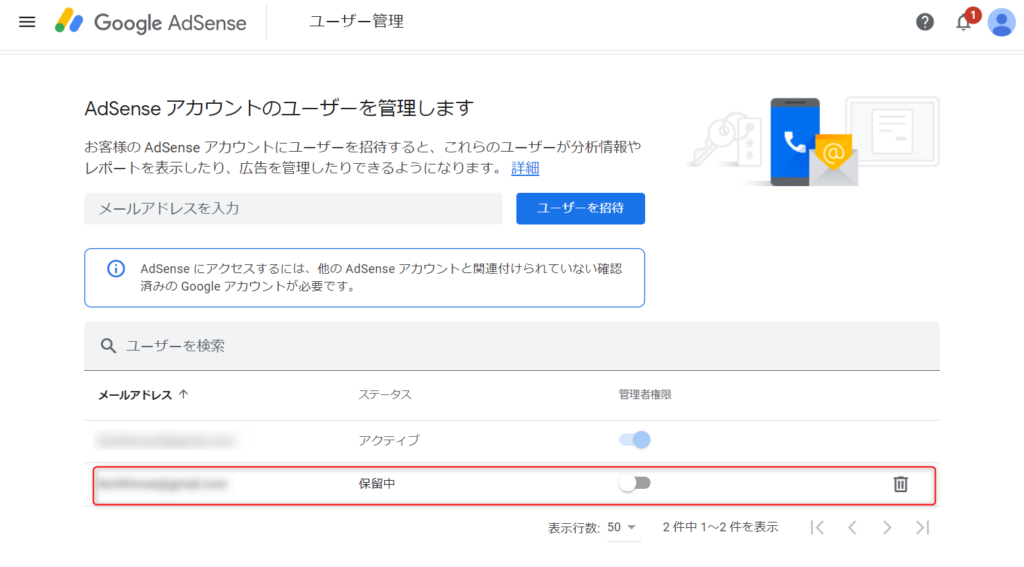1024x567 pixels.
Task: Sort by メールアドレス column header
Action: [x=135, y=395]
